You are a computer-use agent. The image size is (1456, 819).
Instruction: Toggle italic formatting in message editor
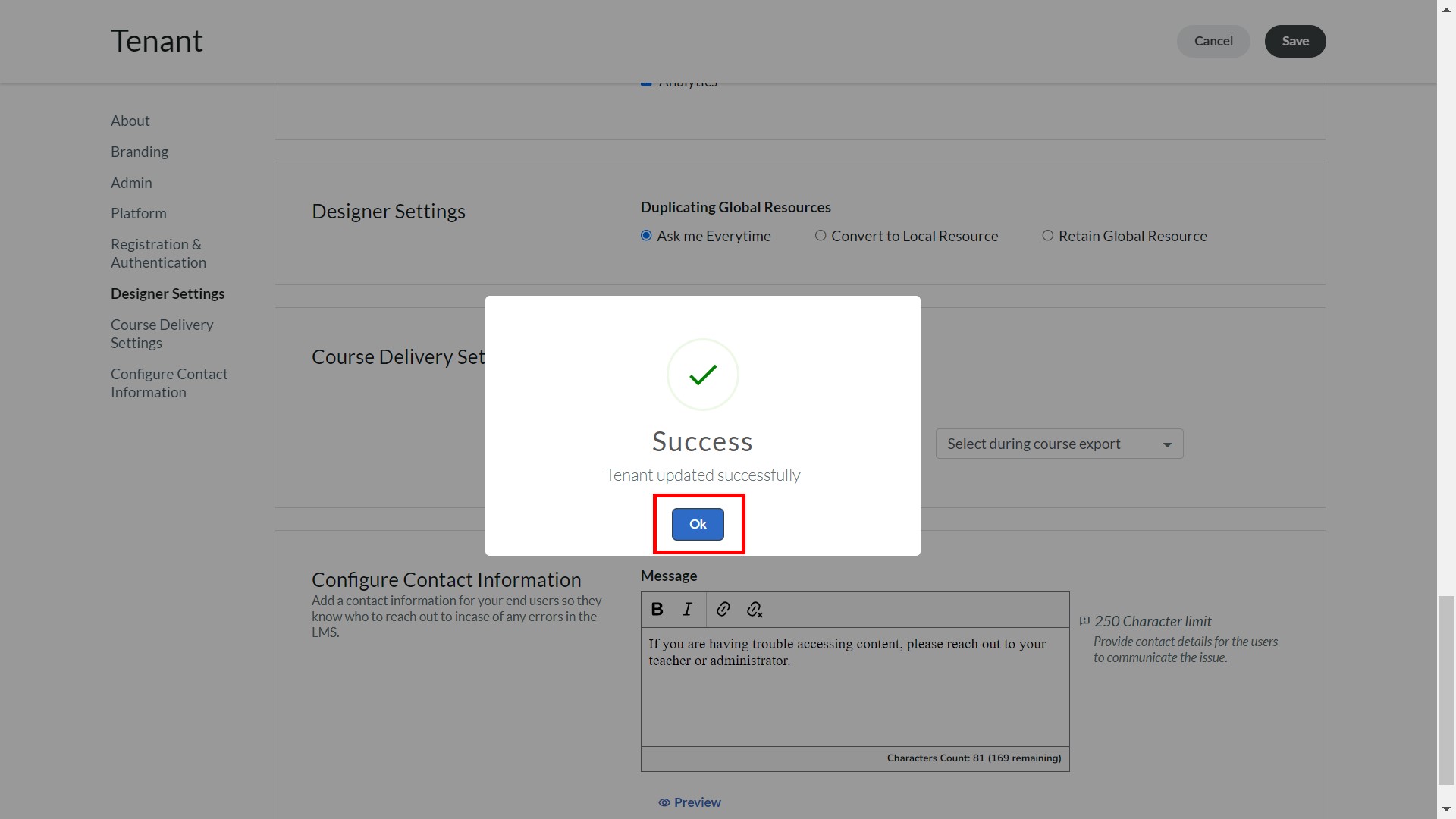688,609
